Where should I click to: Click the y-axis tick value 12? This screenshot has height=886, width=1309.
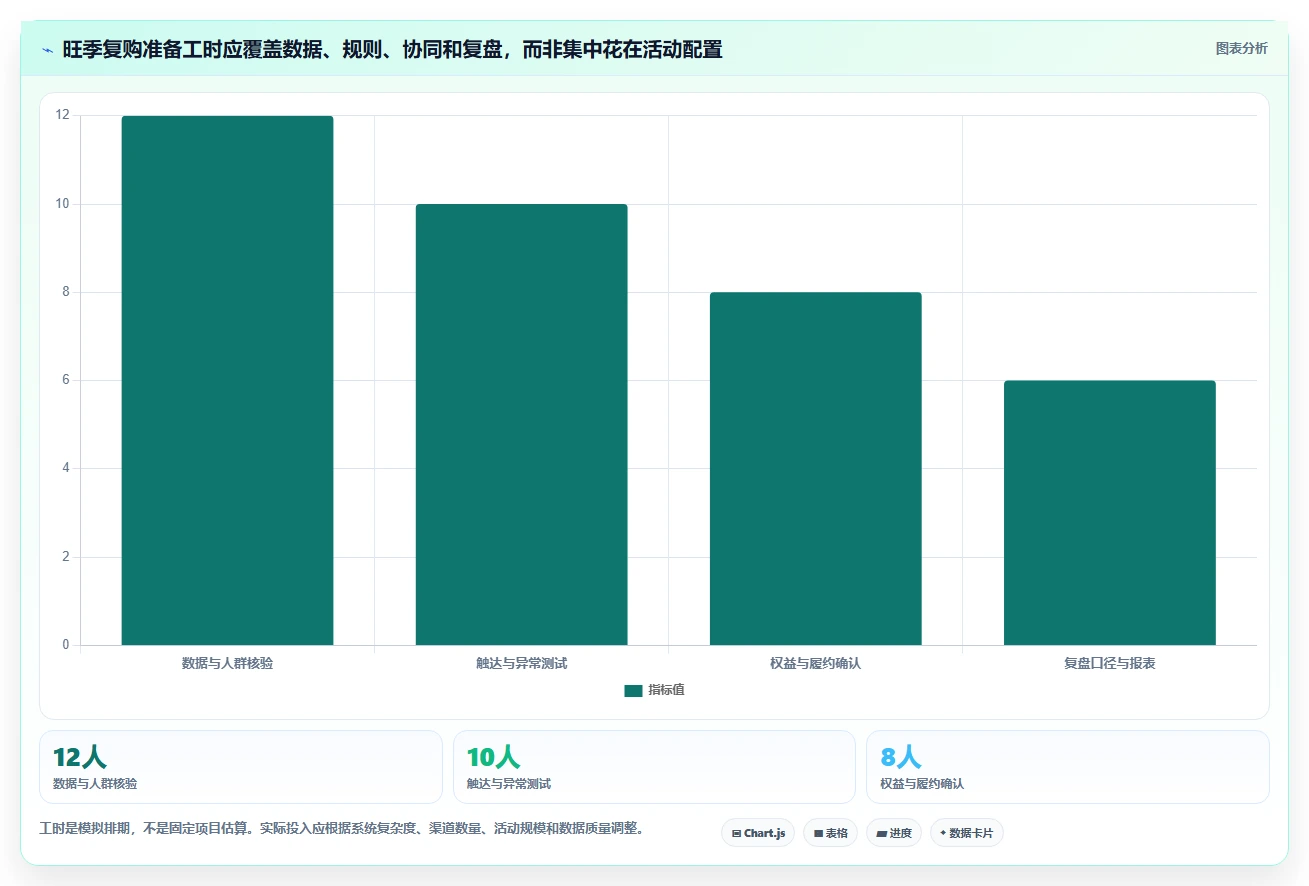63,116
